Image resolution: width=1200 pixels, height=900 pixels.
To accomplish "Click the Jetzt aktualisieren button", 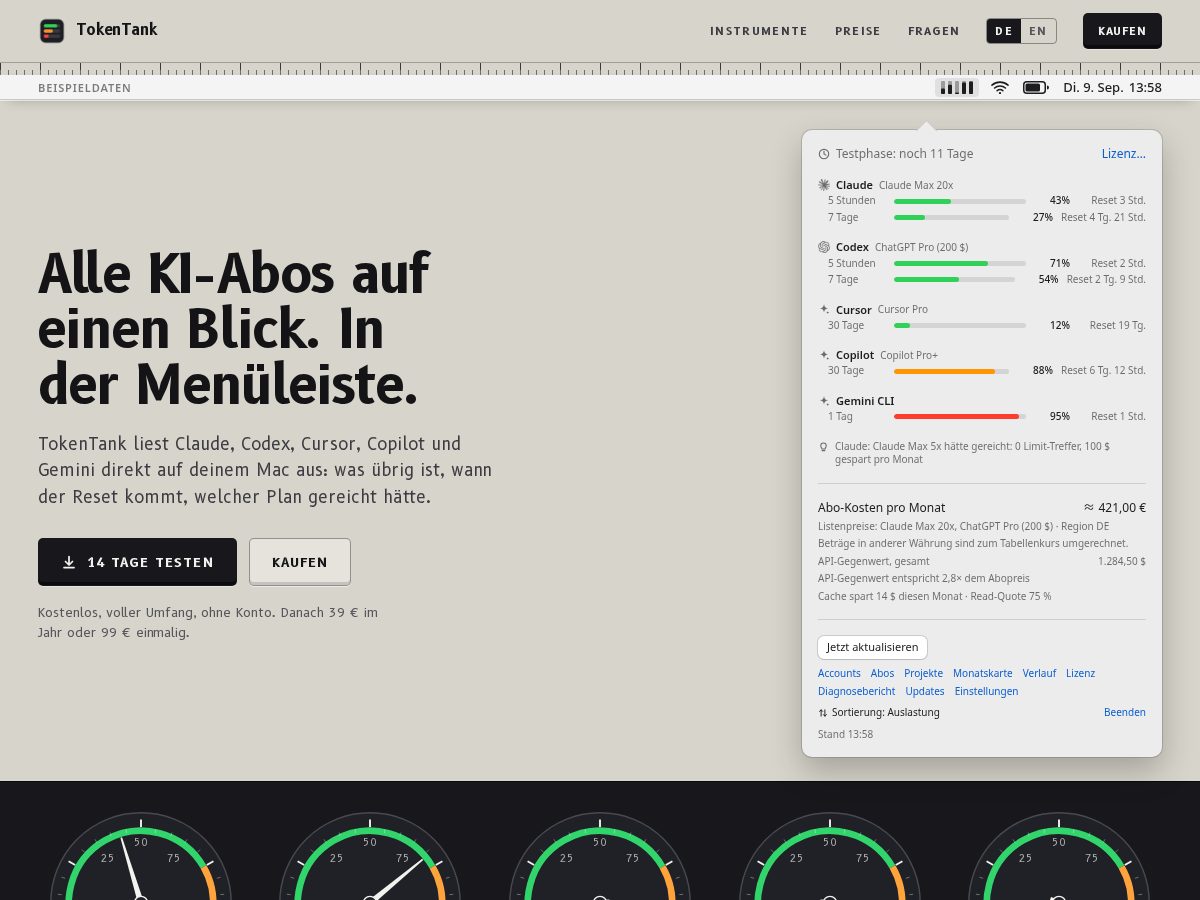I will (872, 647).
